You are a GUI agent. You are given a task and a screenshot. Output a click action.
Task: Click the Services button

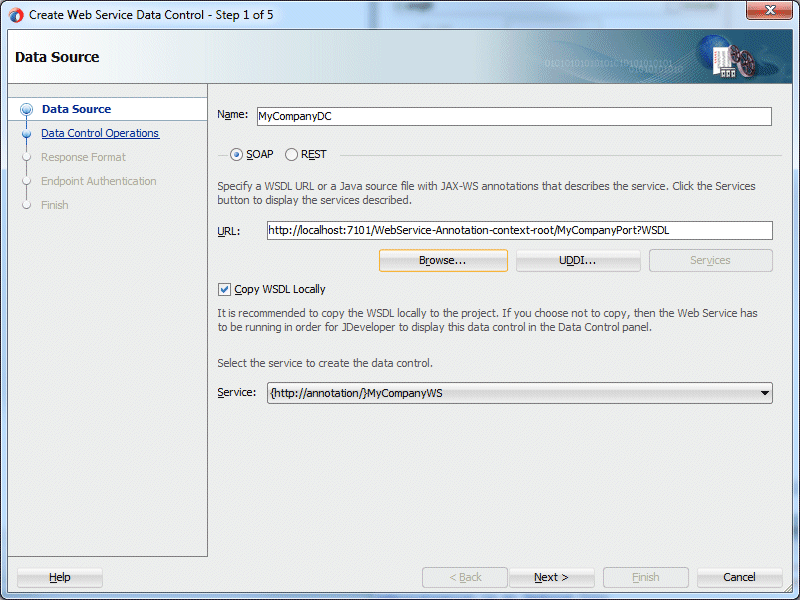tap(710, 261)
